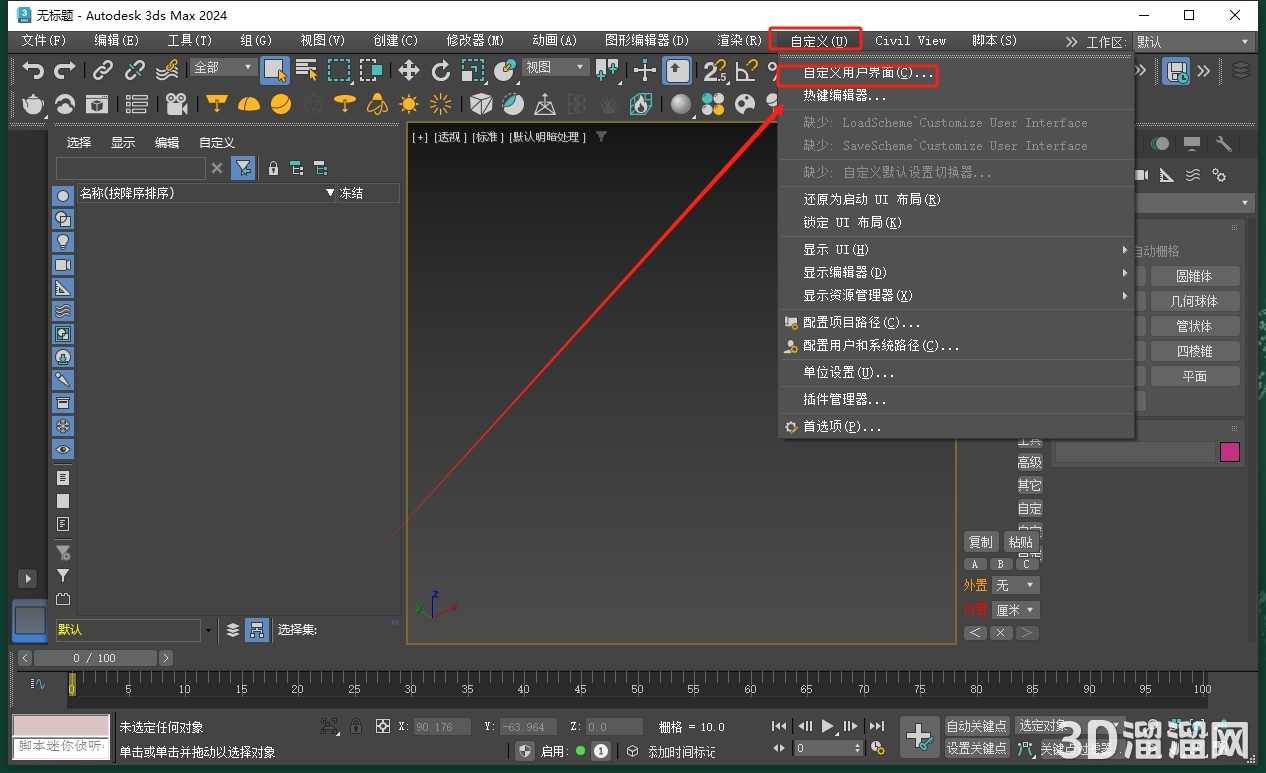Click the save viewport disk icon
This screenshot has height=773, width=1266.
1178,71
